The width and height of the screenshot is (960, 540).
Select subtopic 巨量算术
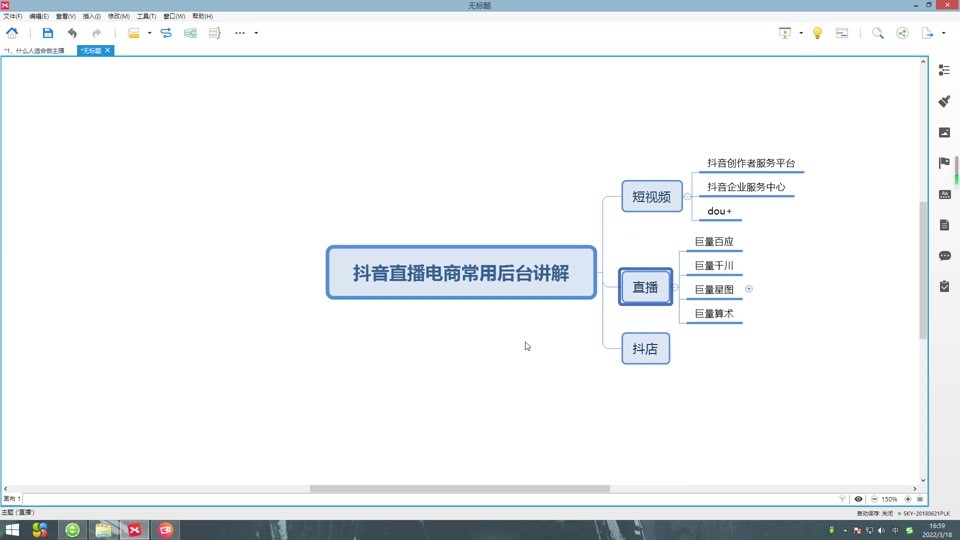pos(714,313)
